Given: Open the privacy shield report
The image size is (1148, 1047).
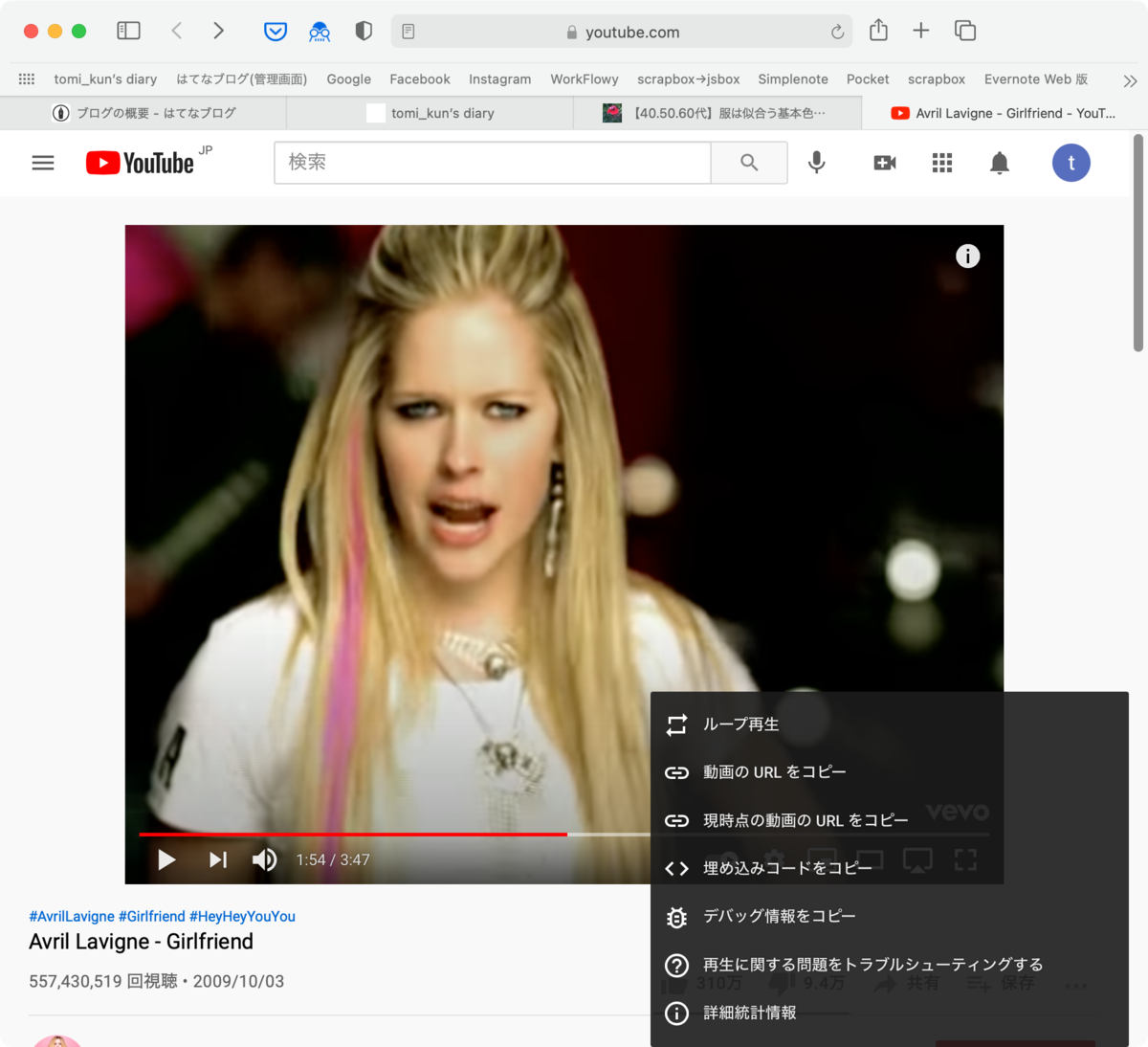Looking at the screenshot, I should [x=364, y=31].
